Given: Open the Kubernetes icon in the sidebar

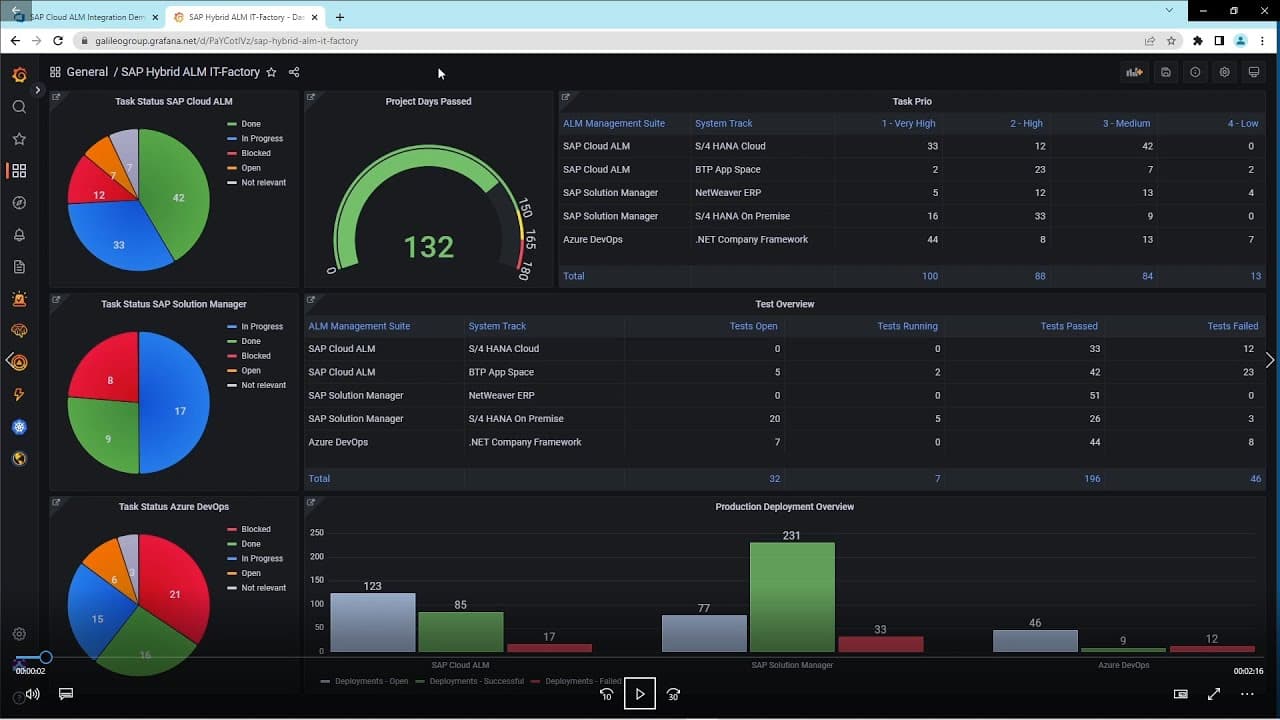Looking at the screenshot, I should (x=19, y=427).
